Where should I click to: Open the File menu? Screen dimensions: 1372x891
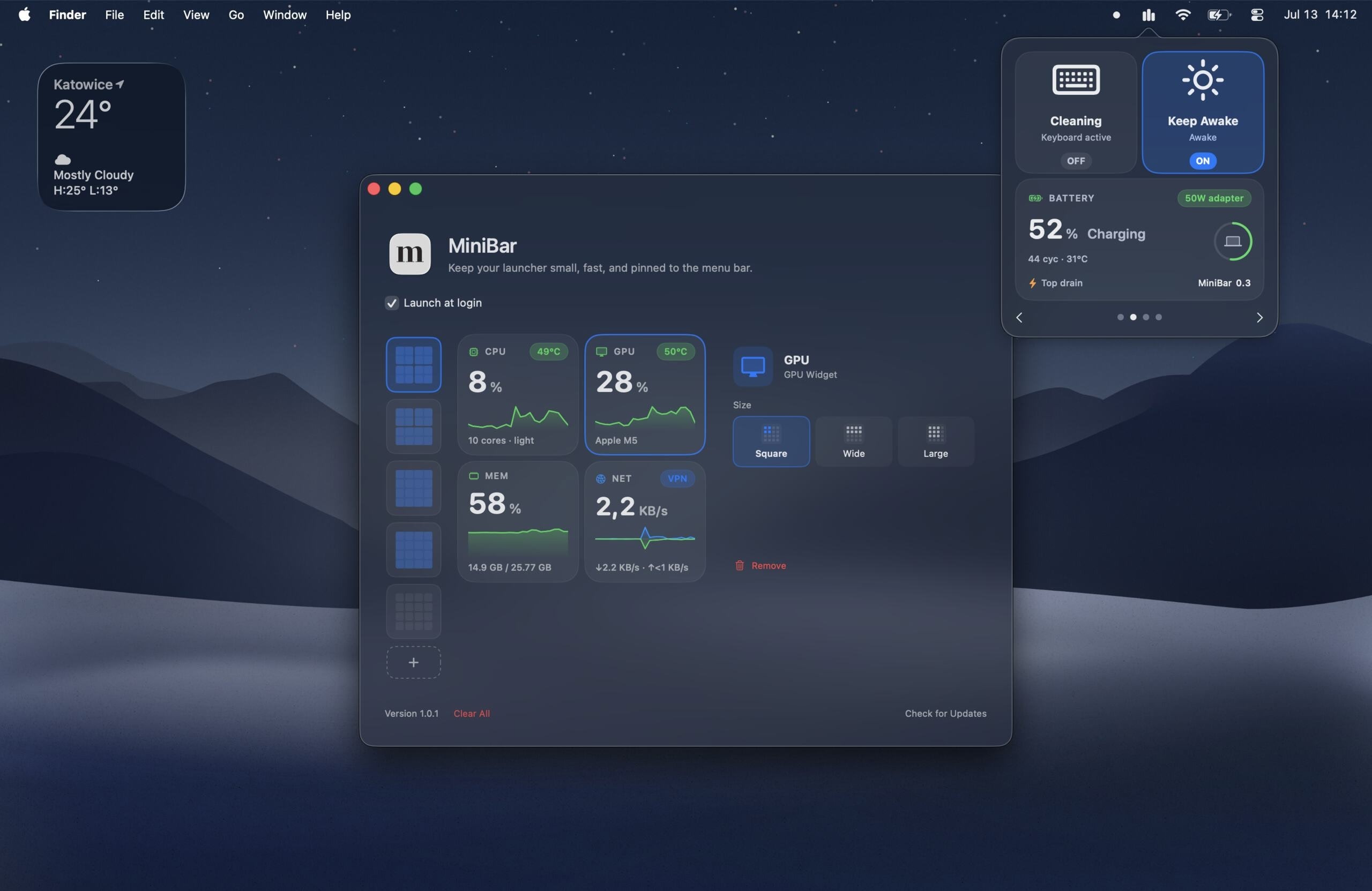point(115,15)
